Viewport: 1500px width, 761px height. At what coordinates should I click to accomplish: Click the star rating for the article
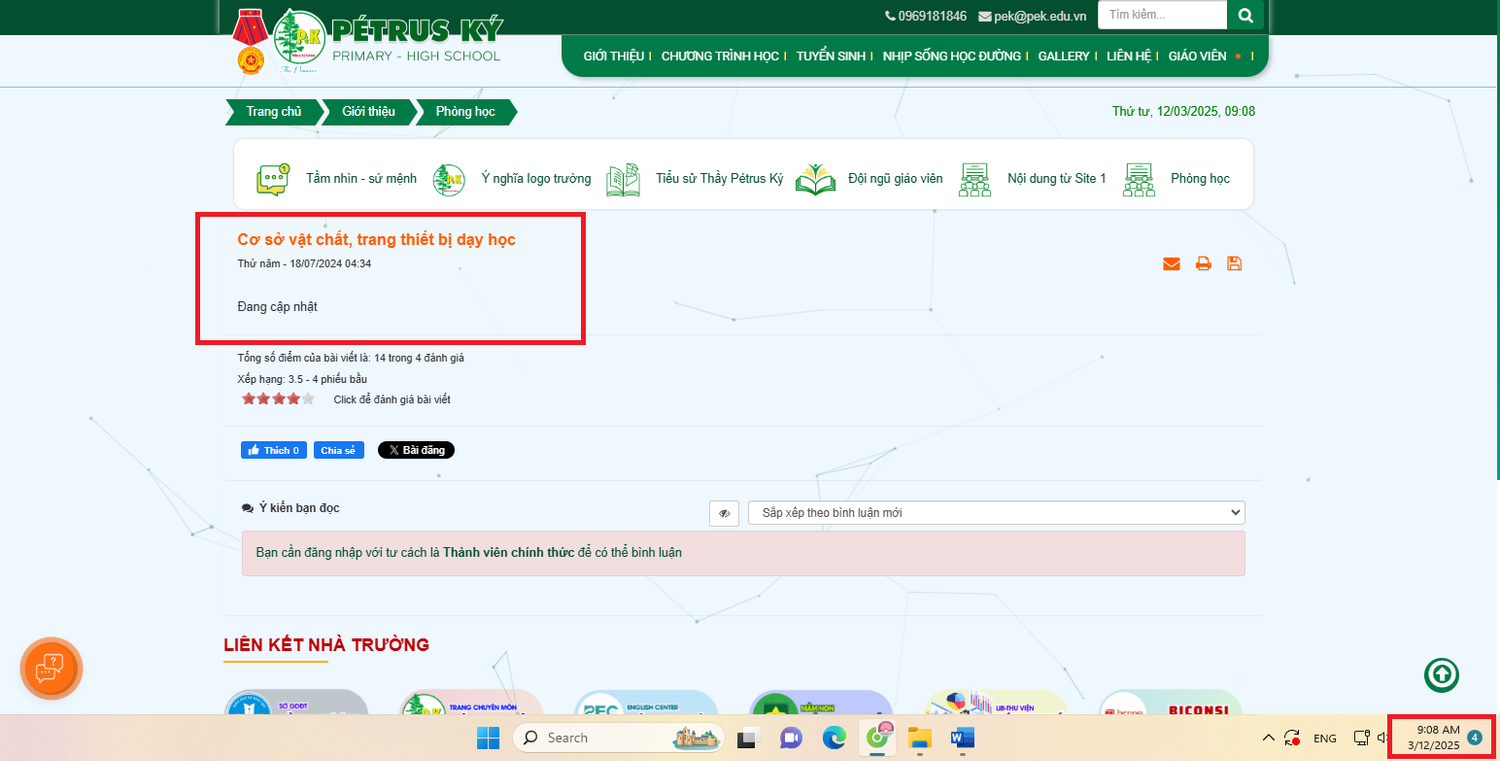point(278,399)
